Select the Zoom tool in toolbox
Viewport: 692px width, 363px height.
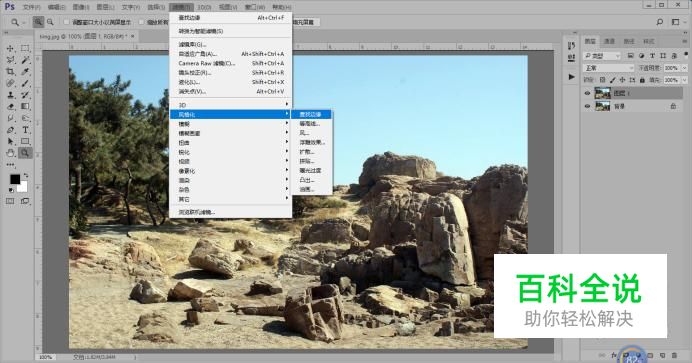25,153
